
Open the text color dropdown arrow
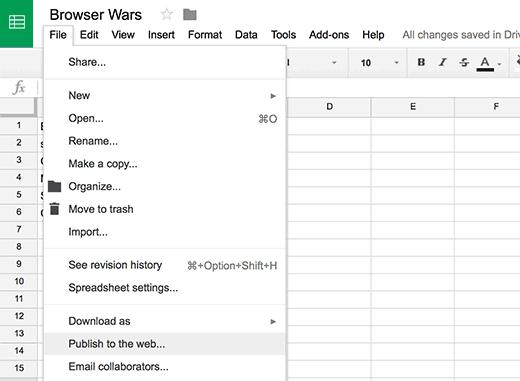point(499,63)
